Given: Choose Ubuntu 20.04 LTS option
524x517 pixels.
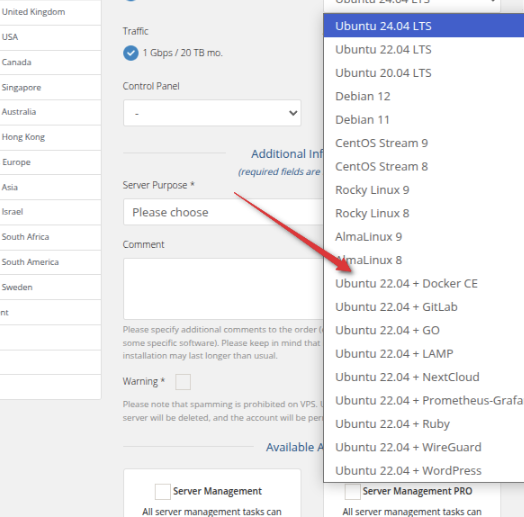Looking at the screenshot, I should [x=424, y=73].
